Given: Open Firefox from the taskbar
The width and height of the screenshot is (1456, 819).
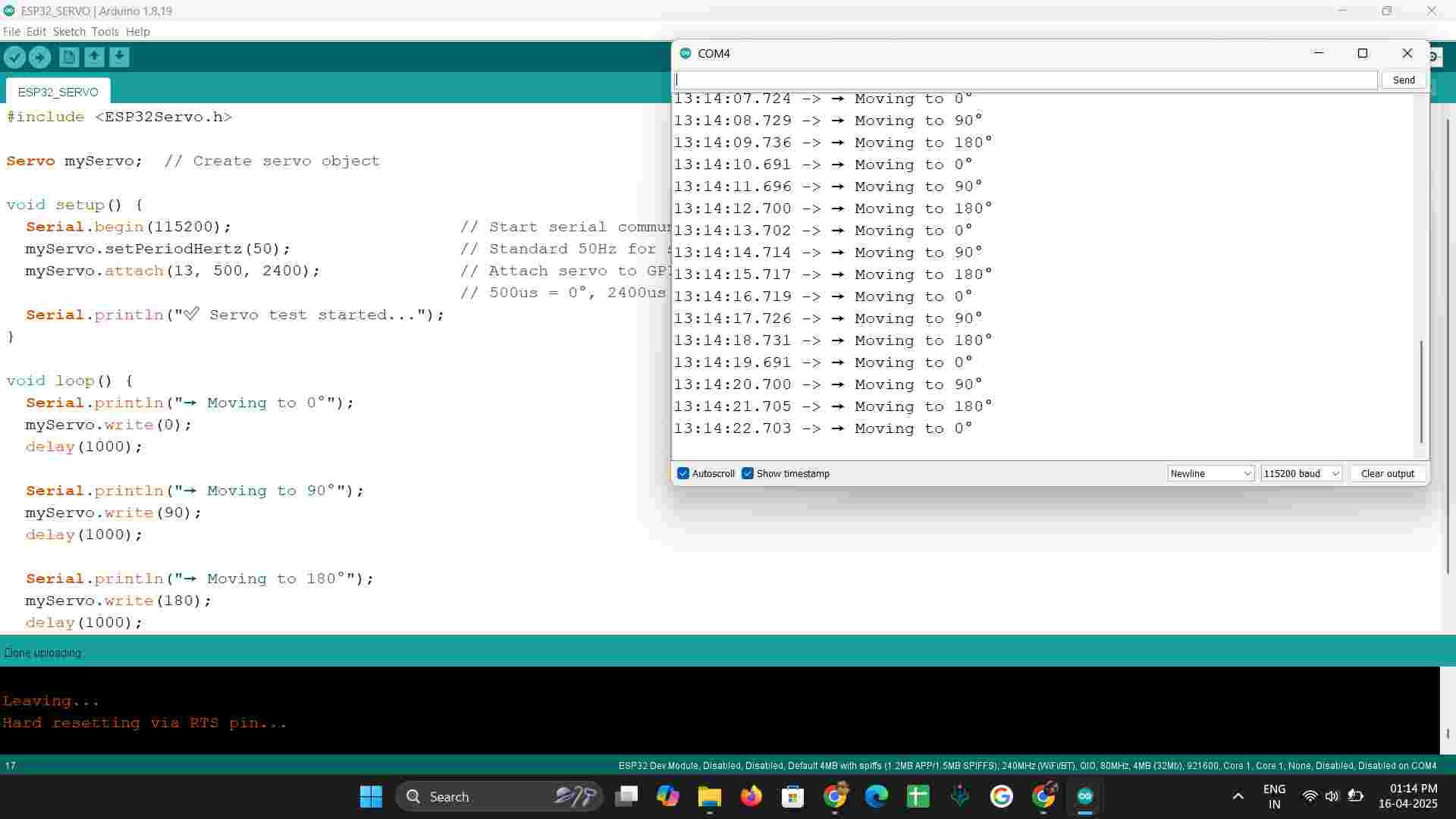Looking at the screenshot, I should (751, 796).
